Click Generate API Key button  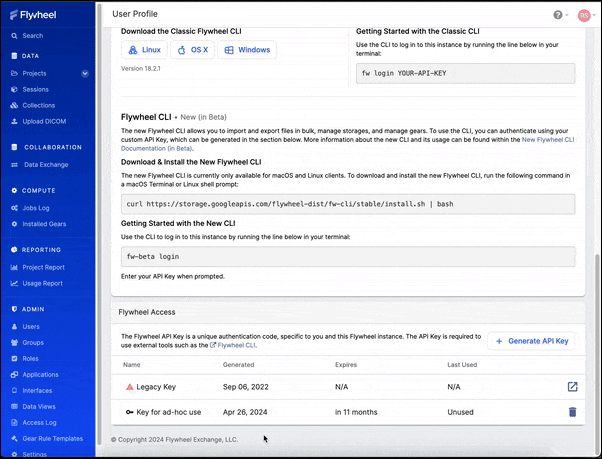531,341
